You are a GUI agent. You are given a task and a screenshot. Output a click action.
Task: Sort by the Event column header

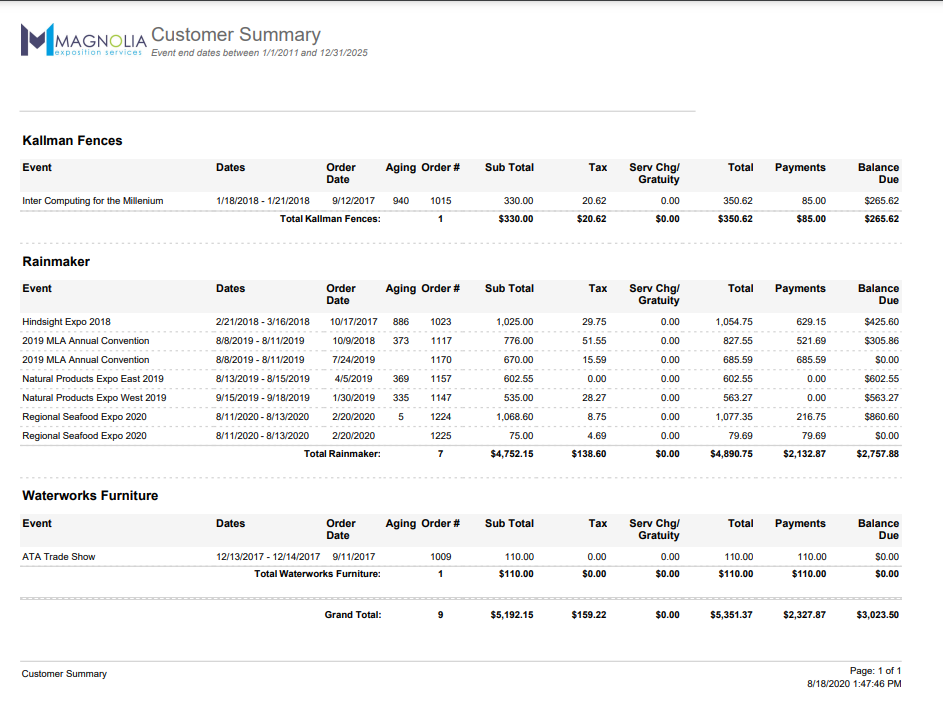(36, 168)
